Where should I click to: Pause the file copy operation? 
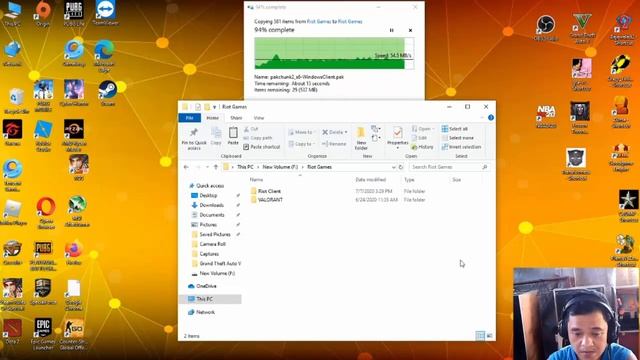pos(391,30)
